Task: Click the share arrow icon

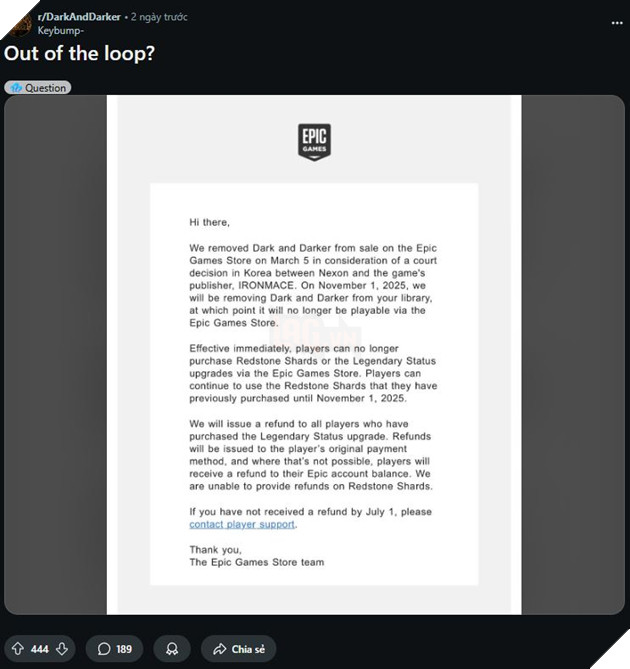Action: click(x=218, y=649)
